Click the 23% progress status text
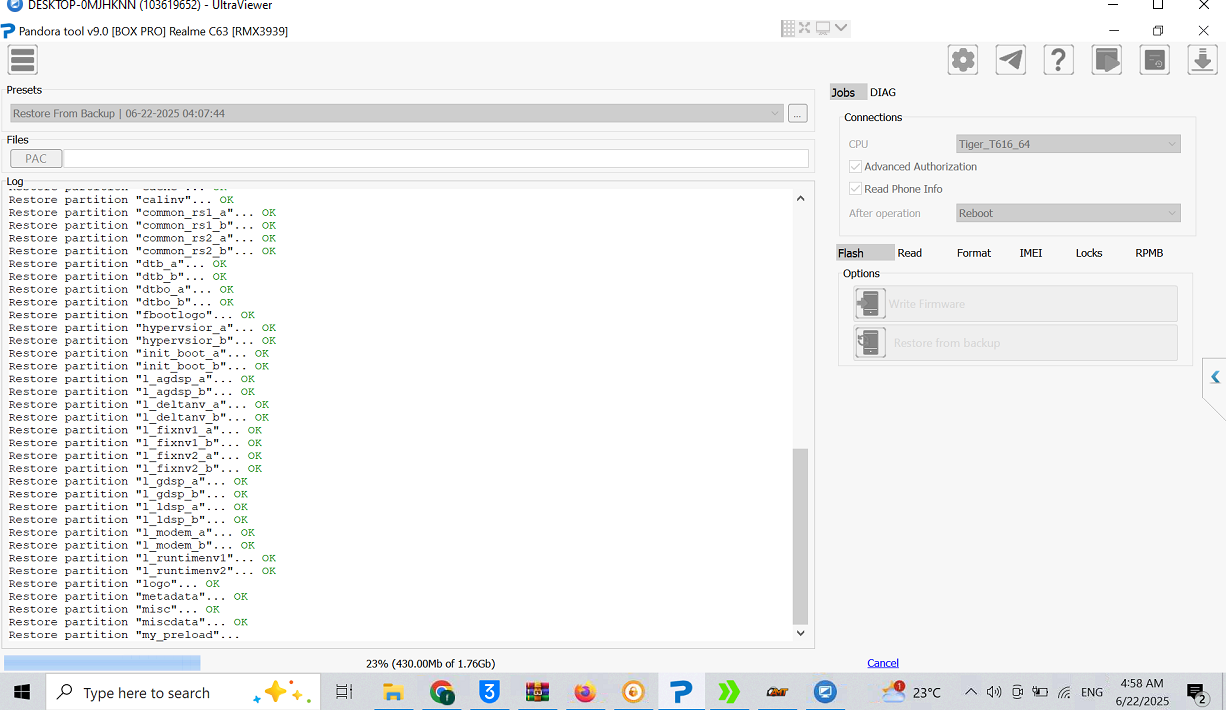Image resolution: width=1226 pixels, height=710 pixels. (x=431, y=663)
